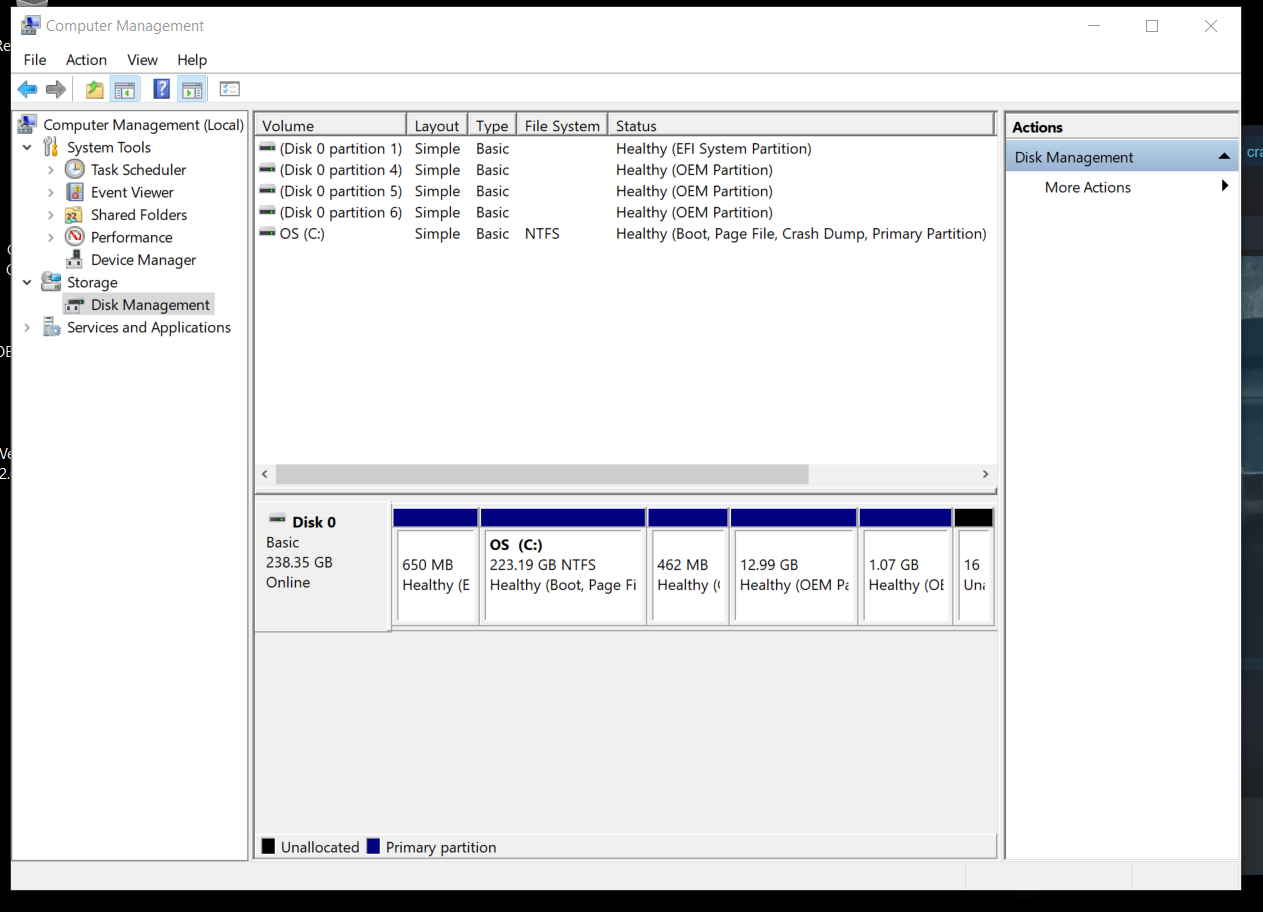1263x912 pixels.
Task: Open the Help question mark toolbar icon
Action: (161, 89)
